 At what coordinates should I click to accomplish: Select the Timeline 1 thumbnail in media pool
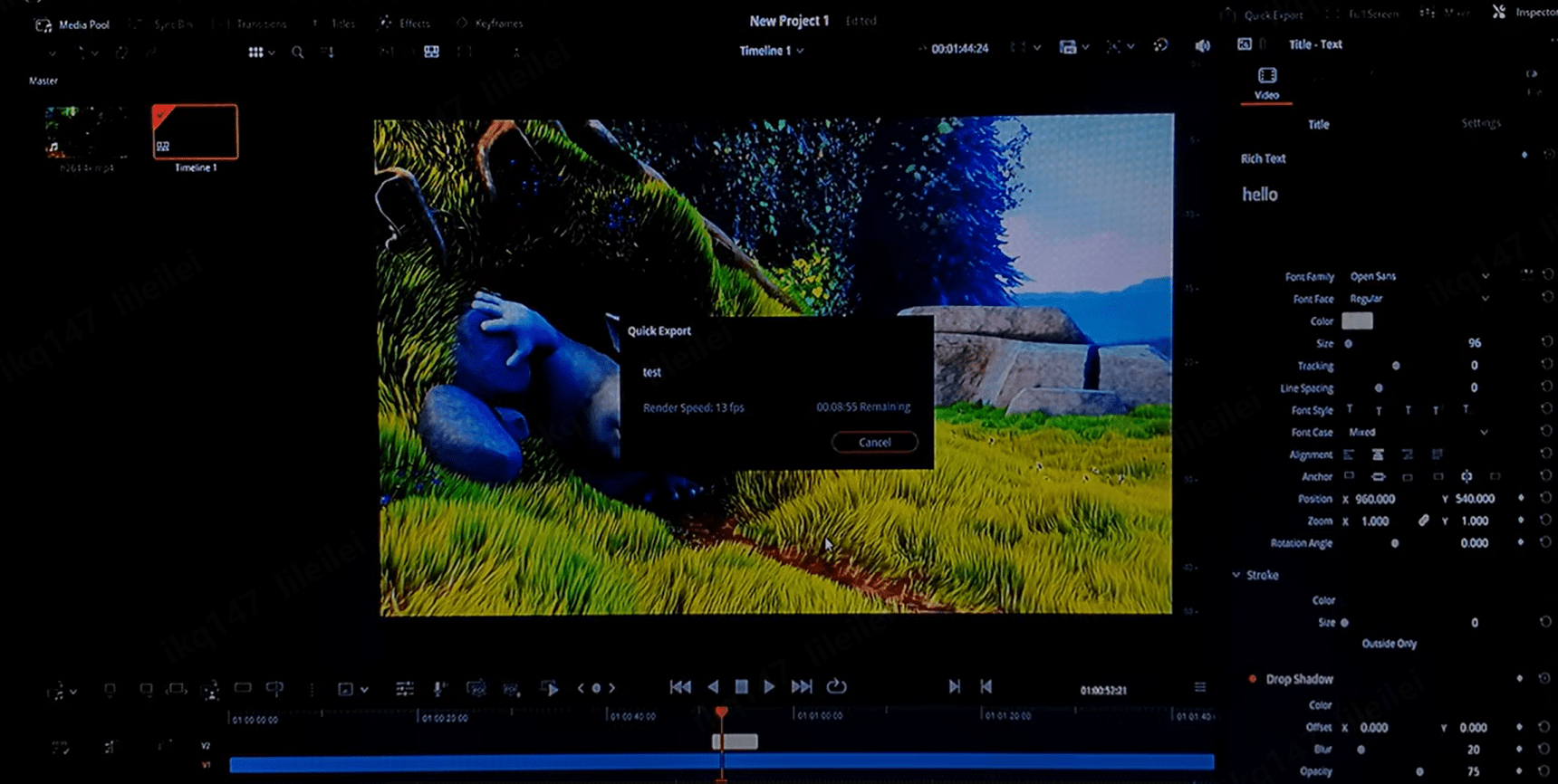[x=195, y=132]
